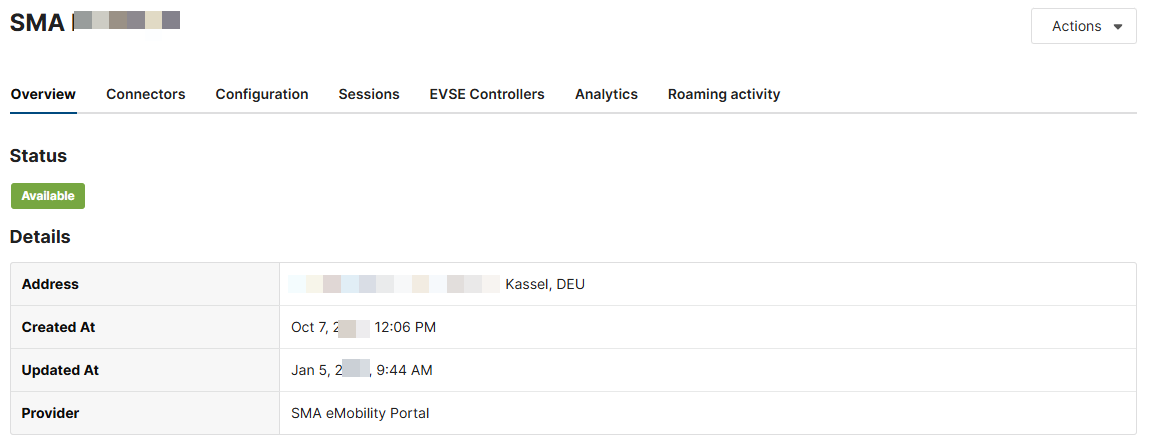Screen dimensions: 1149x444
Task: Open the Actions dropdown menu
Action: (x=1083, y=27)
